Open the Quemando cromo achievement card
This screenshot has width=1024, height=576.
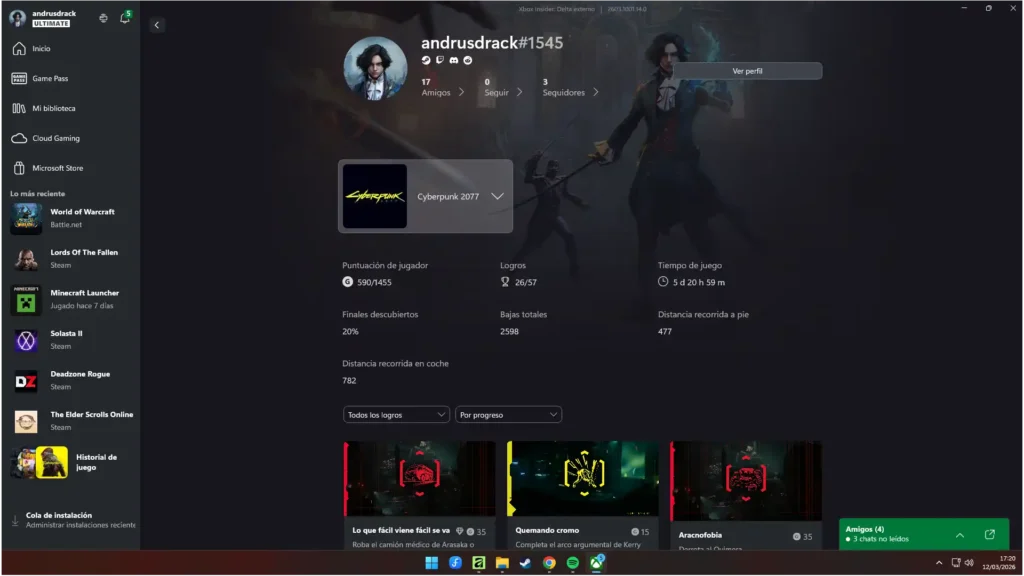(x=583, y=495)
